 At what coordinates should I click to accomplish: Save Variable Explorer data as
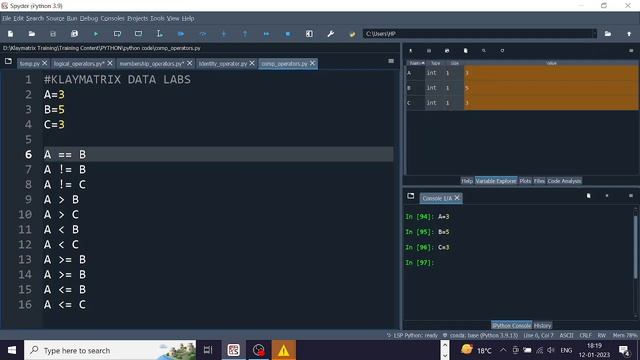pyautogui.click(x=447, y=51)
